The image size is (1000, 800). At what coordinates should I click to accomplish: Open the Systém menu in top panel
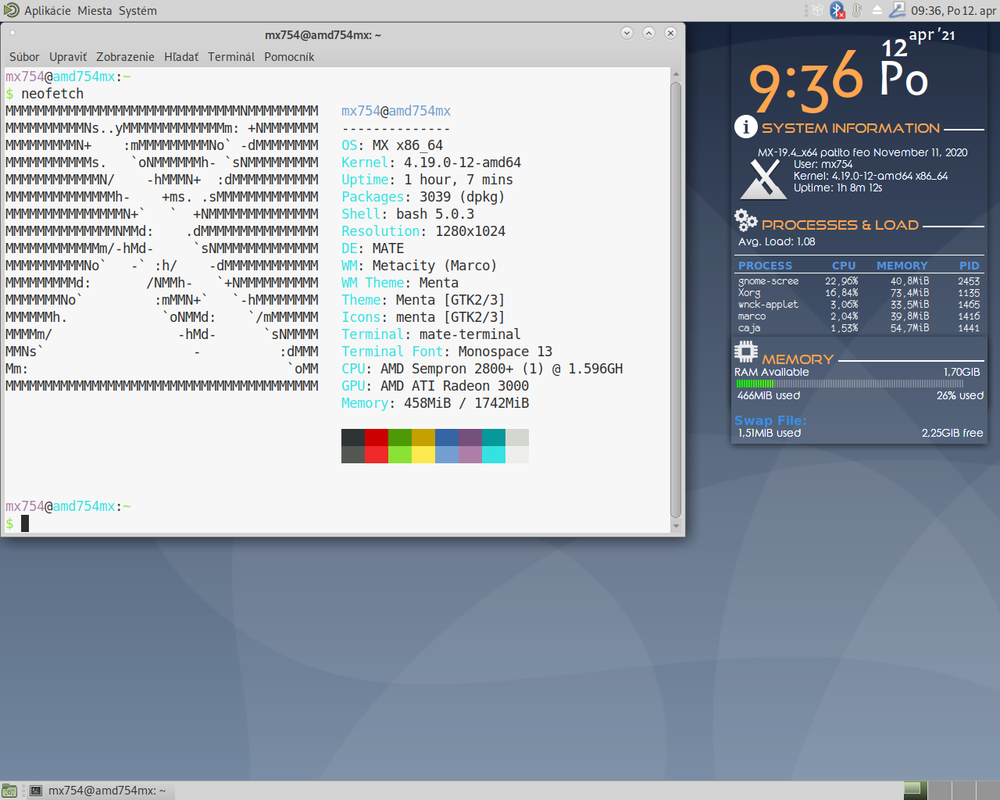pyautogui.click(x=137, y=11)
